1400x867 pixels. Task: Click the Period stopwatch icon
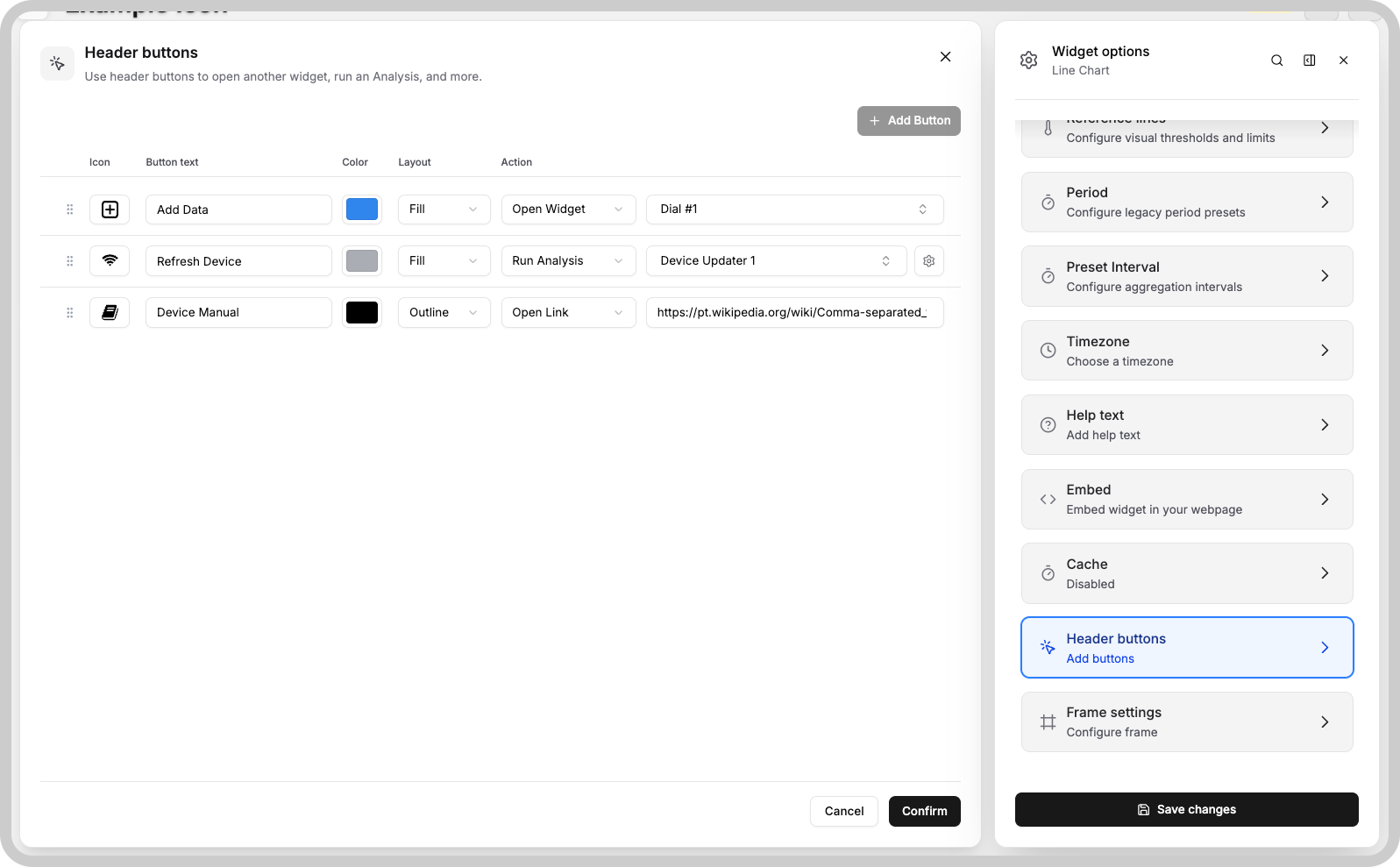click(x=1048, y=203)
